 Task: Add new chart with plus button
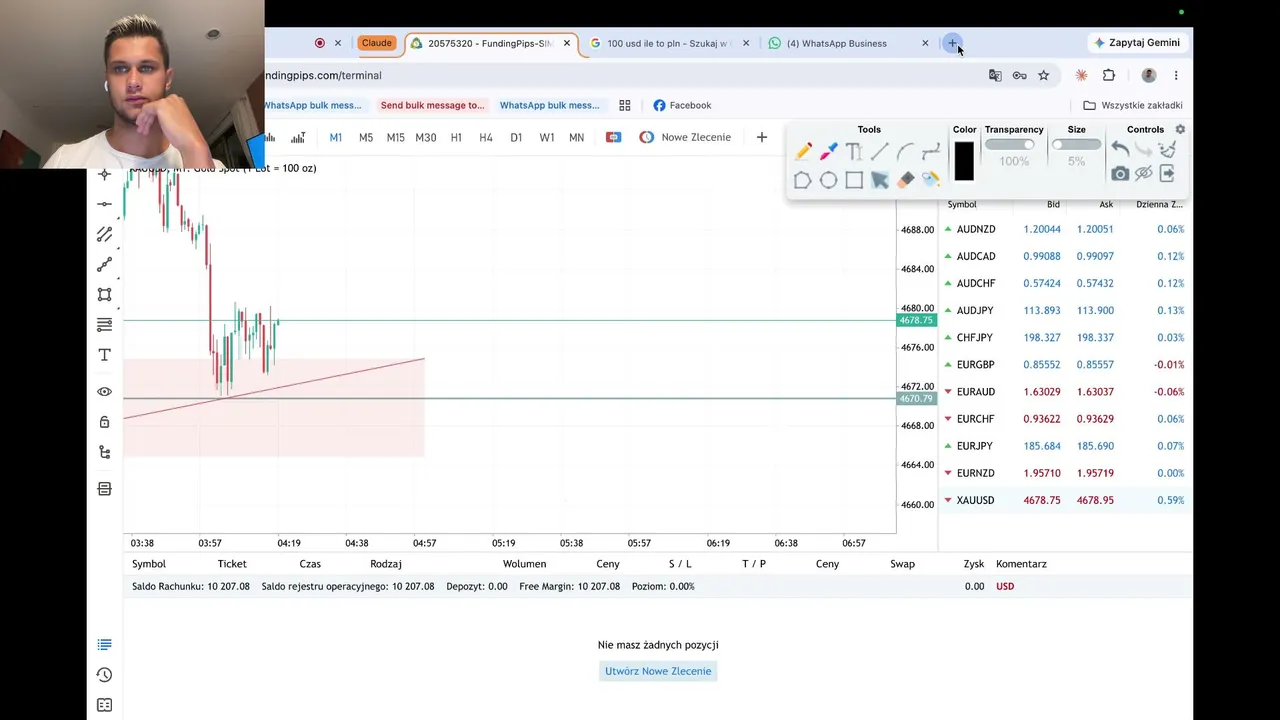click(x=761, y=137)
